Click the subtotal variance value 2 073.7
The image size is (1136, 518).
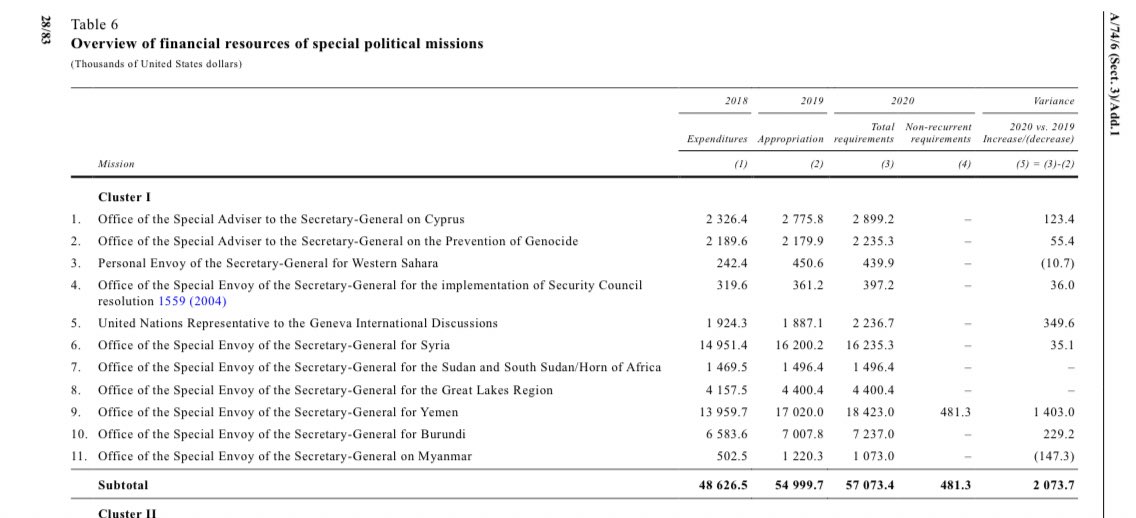1054,485
